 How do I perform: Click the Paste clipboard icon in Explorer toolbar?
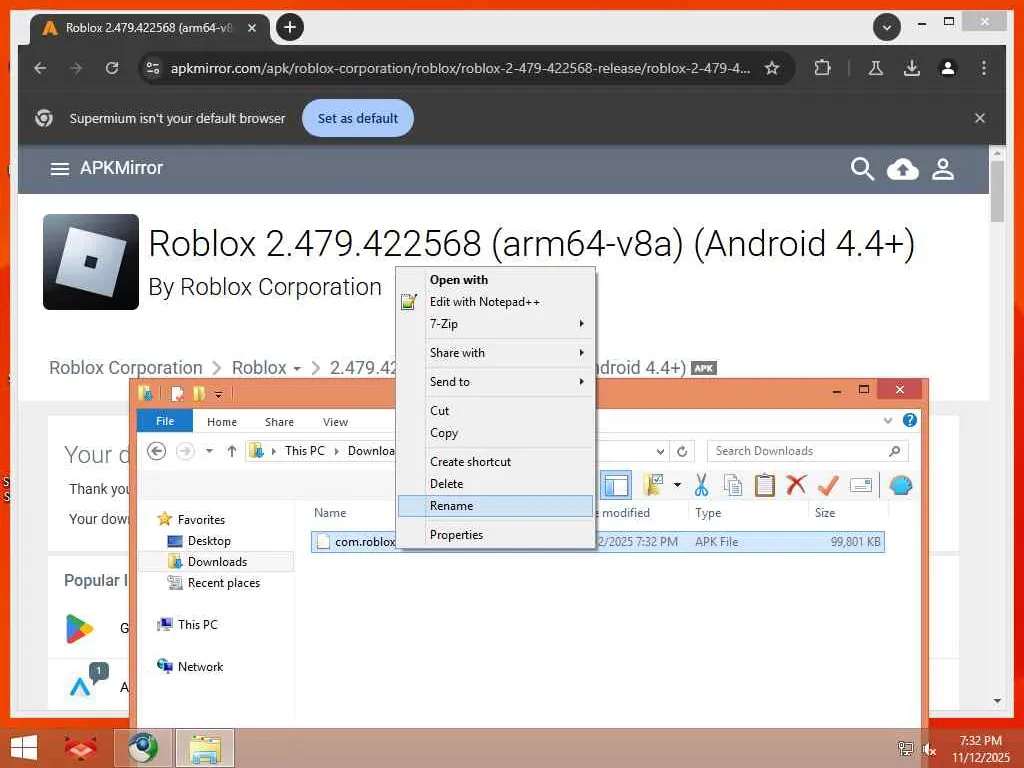pyautogui.click(x=764, y=485)
